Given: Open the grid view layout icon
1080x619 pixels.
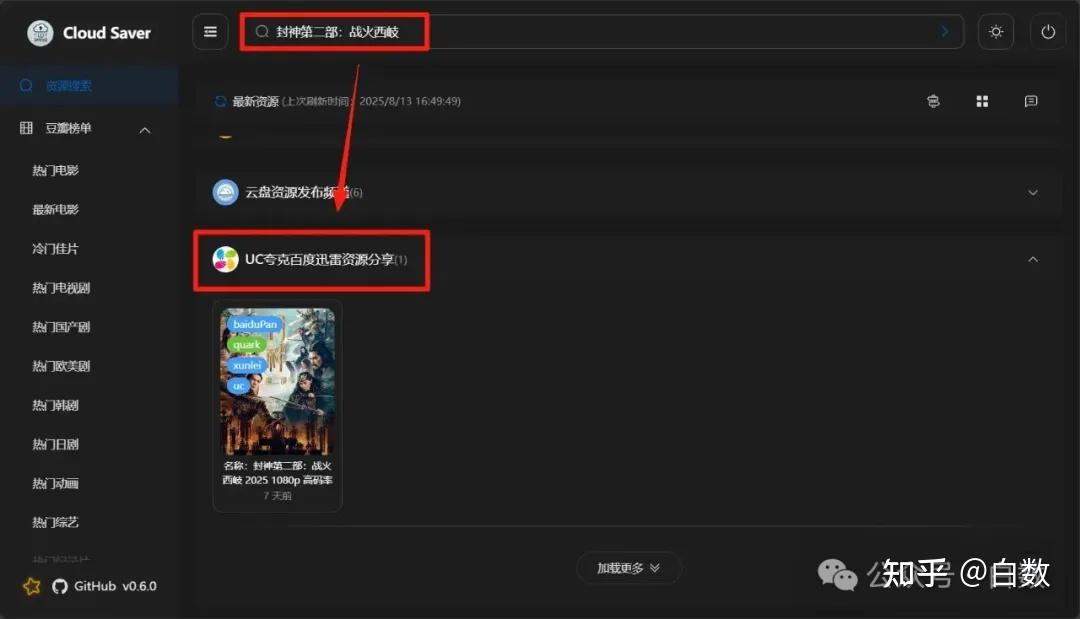Looking at the screenshot, I should tap(981, 101).
